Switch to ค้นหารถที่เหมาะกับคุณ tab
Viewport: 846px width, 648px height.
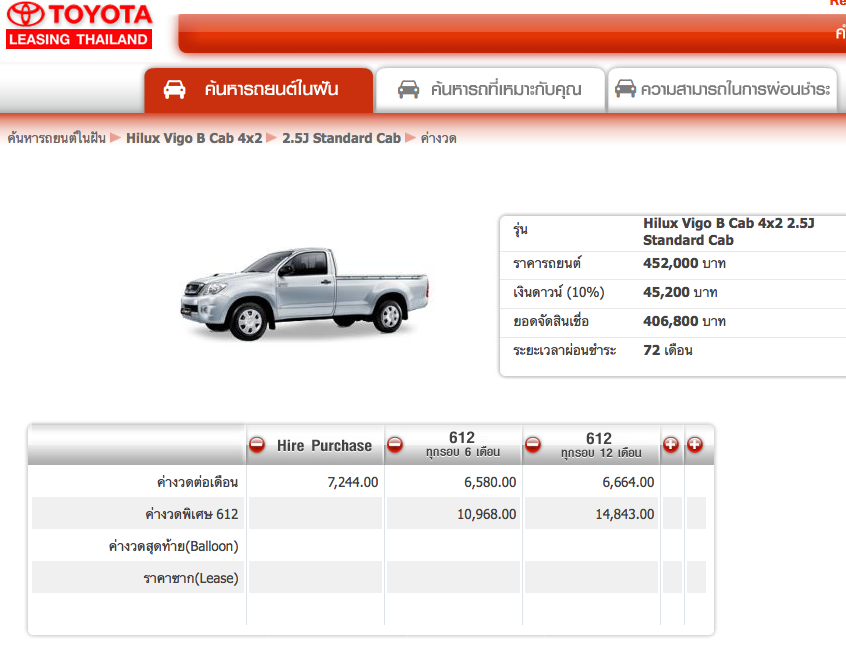click(490, 90)
